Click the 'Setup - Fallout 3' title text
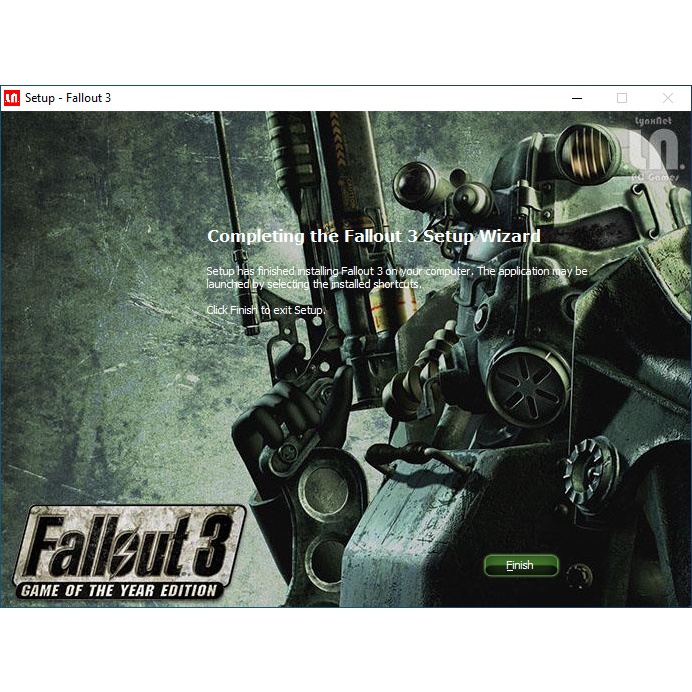Screen dimensions: 692x692 pos(68,98)
